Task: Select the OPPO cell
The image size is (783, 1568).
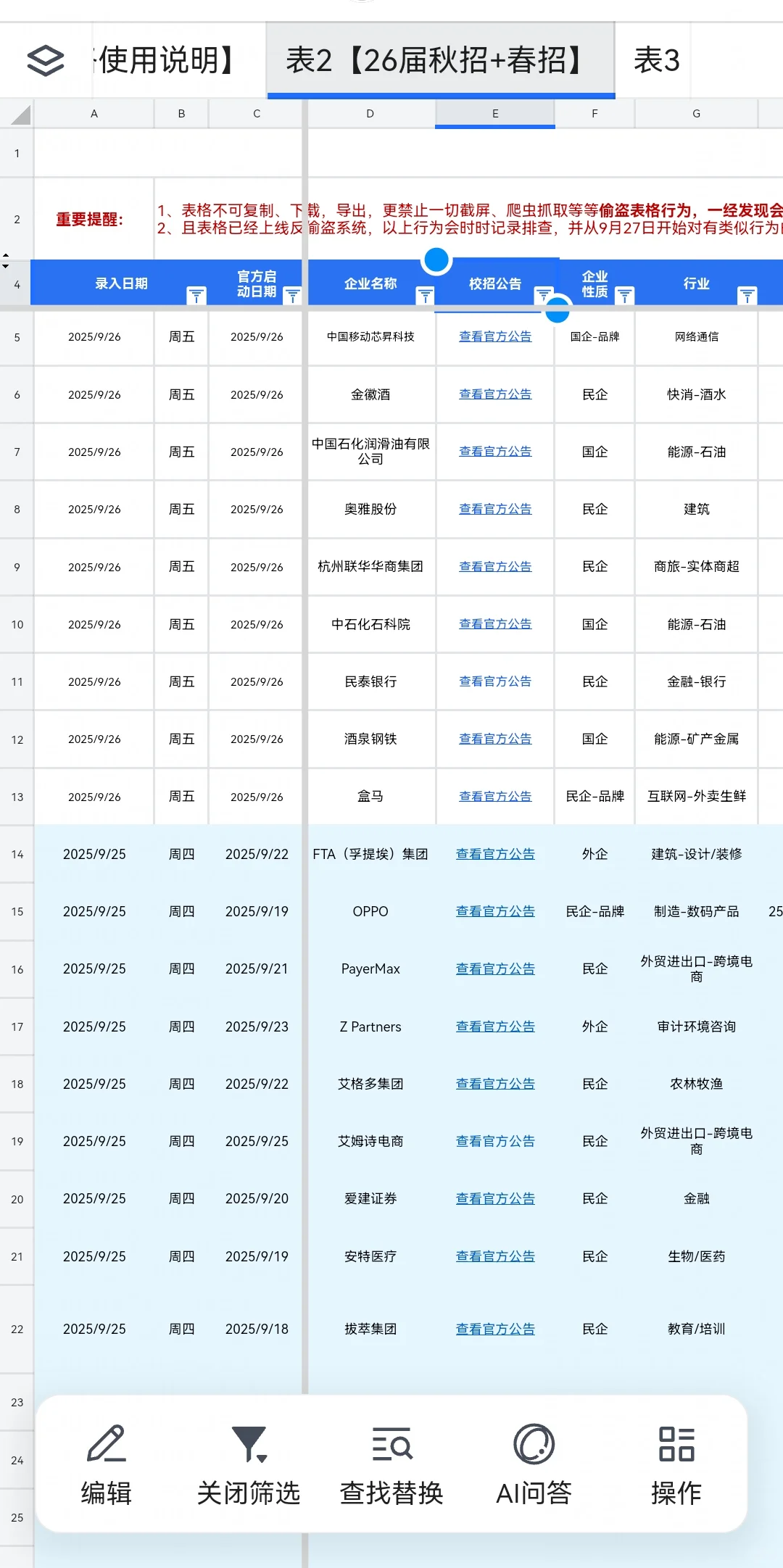Action: click(370, 911)
